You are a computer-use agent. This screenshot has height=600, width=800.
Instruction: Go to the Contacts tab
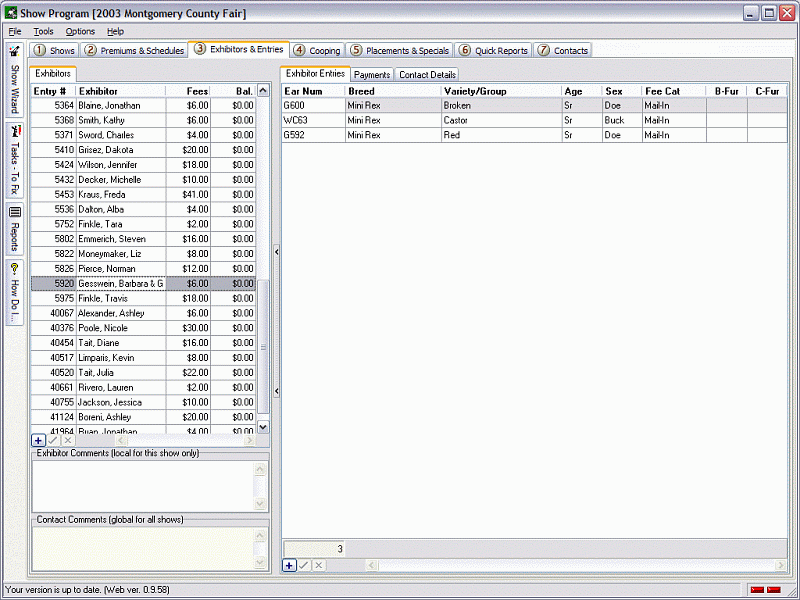pos(563,50)
